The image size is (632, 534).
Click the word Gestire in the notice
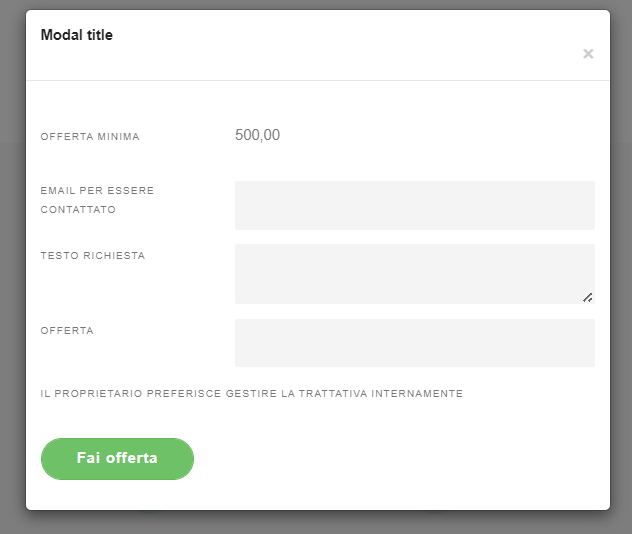point(251,393)
